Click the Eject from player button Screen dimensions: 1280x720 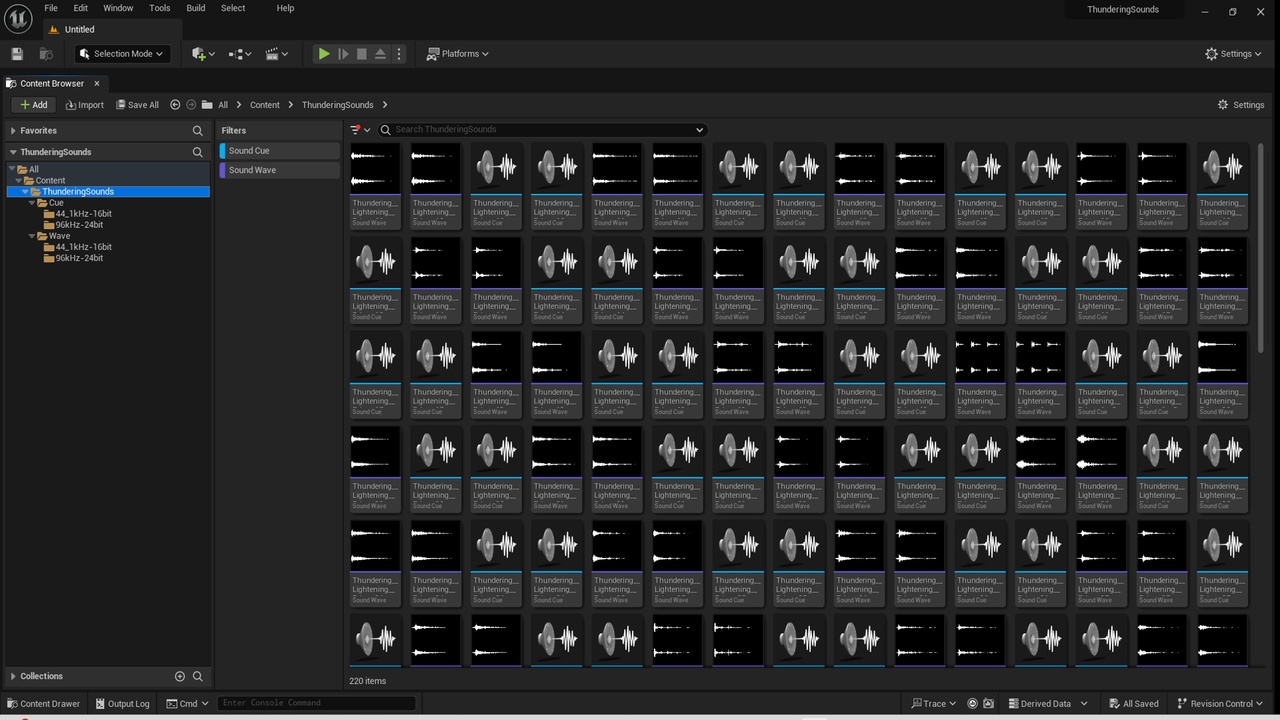pyautogui.click(x=380, y=54)
